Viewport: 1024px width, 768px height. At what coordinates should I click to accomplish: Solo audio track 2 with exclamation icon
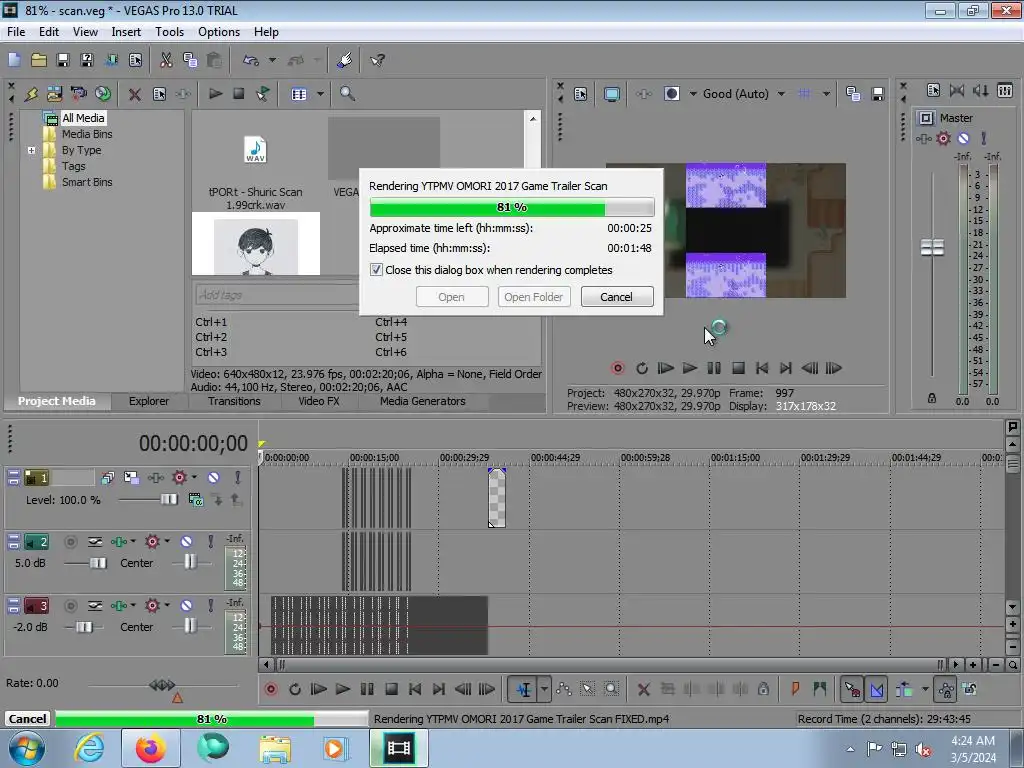(x=210, y=541)
